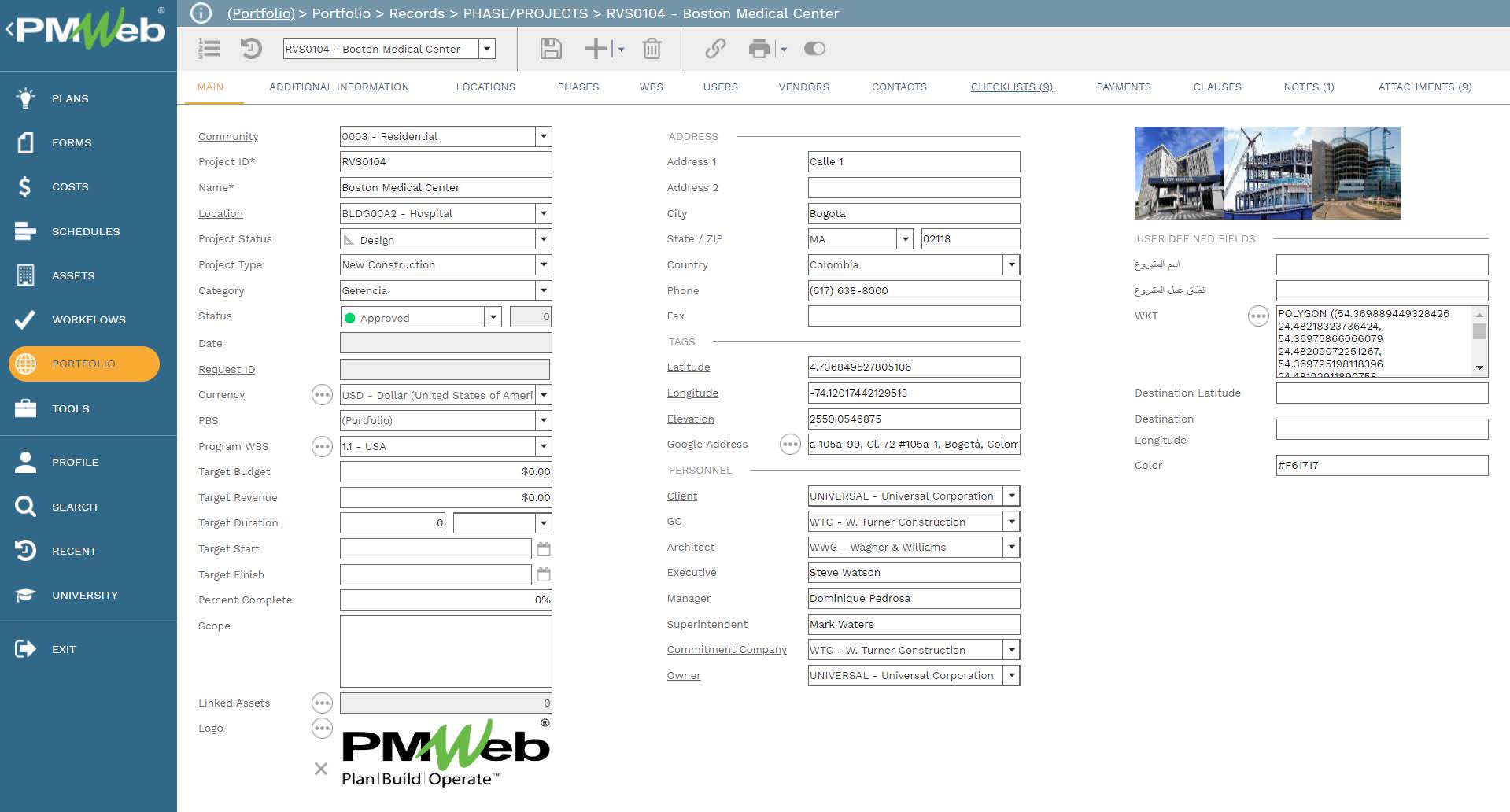The image size is (1510, 812).
Task: Click the Owner link label
Action: 684,675
